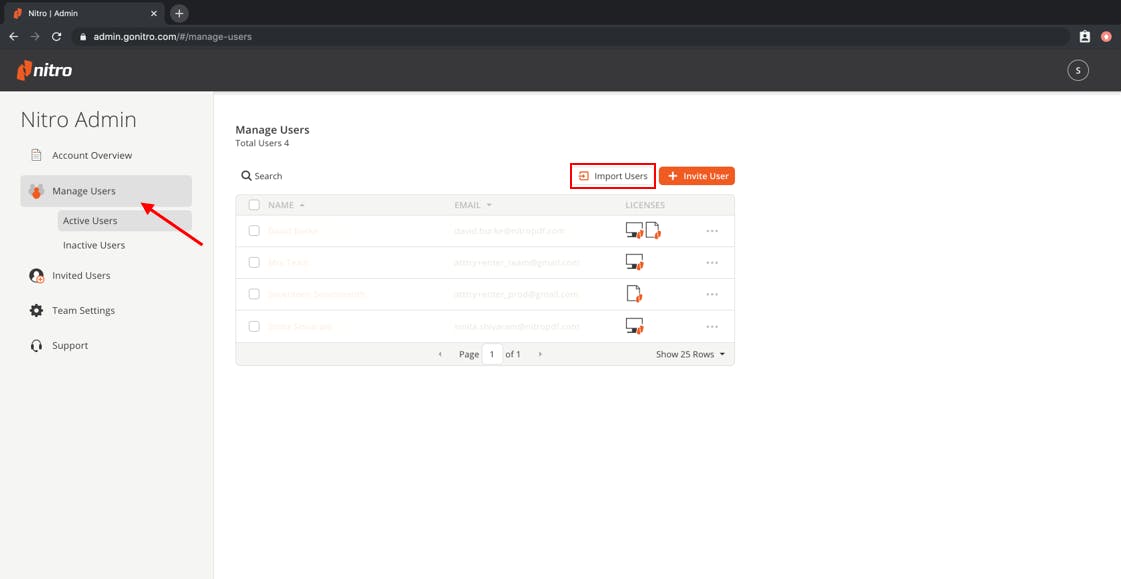1123x579 pixels.
Task: Open the search field via magnifier icon
Action: point(246,175)
